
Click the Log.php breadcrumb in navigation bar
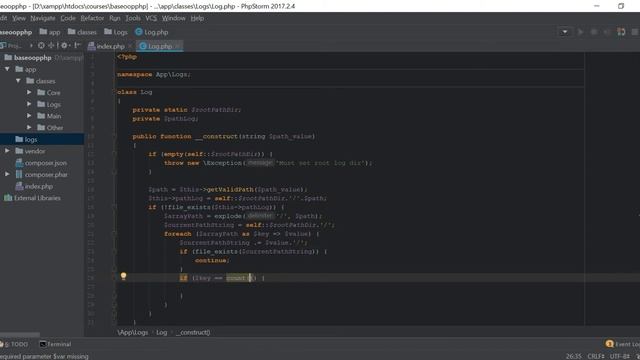(151, 32)
